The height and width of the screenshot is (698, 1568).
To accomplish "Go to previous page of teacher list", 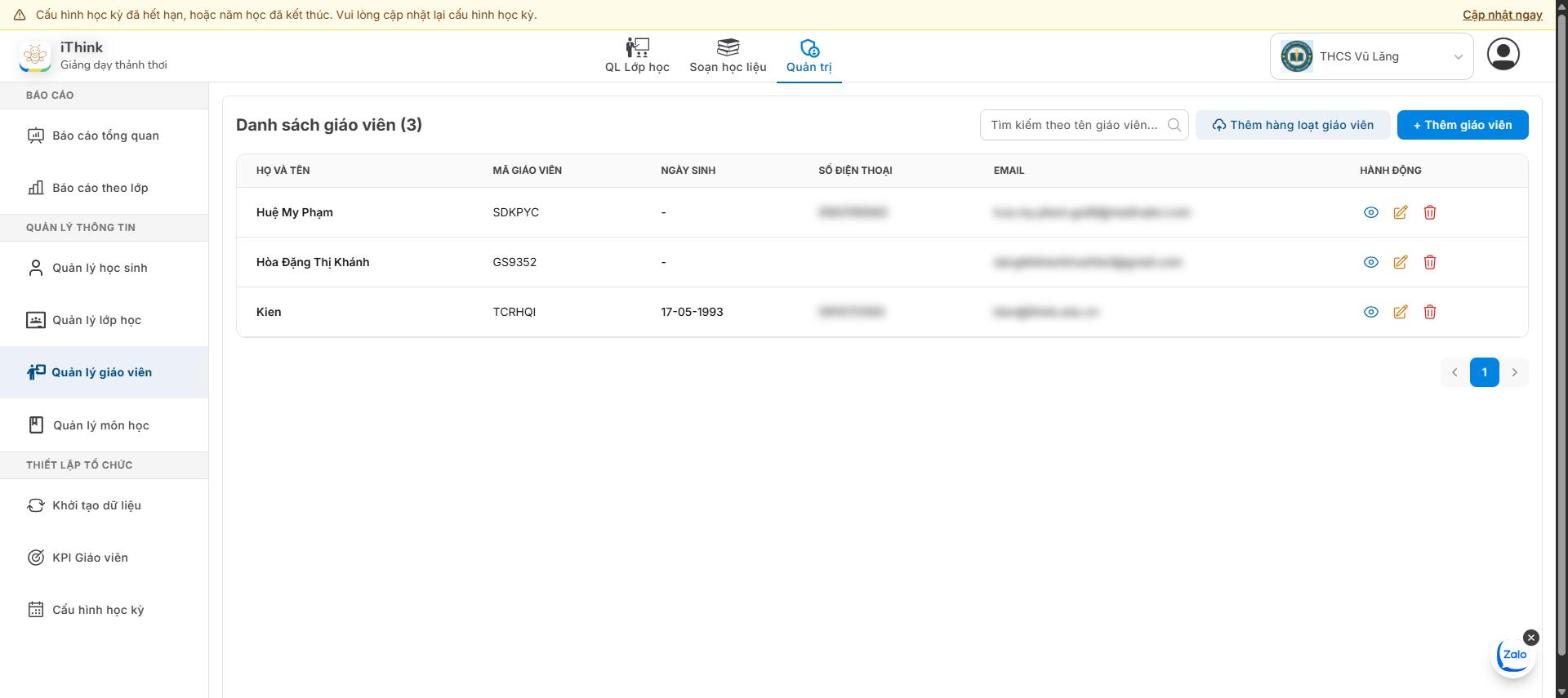I will pyautogui.click(x=1454, y=372).
